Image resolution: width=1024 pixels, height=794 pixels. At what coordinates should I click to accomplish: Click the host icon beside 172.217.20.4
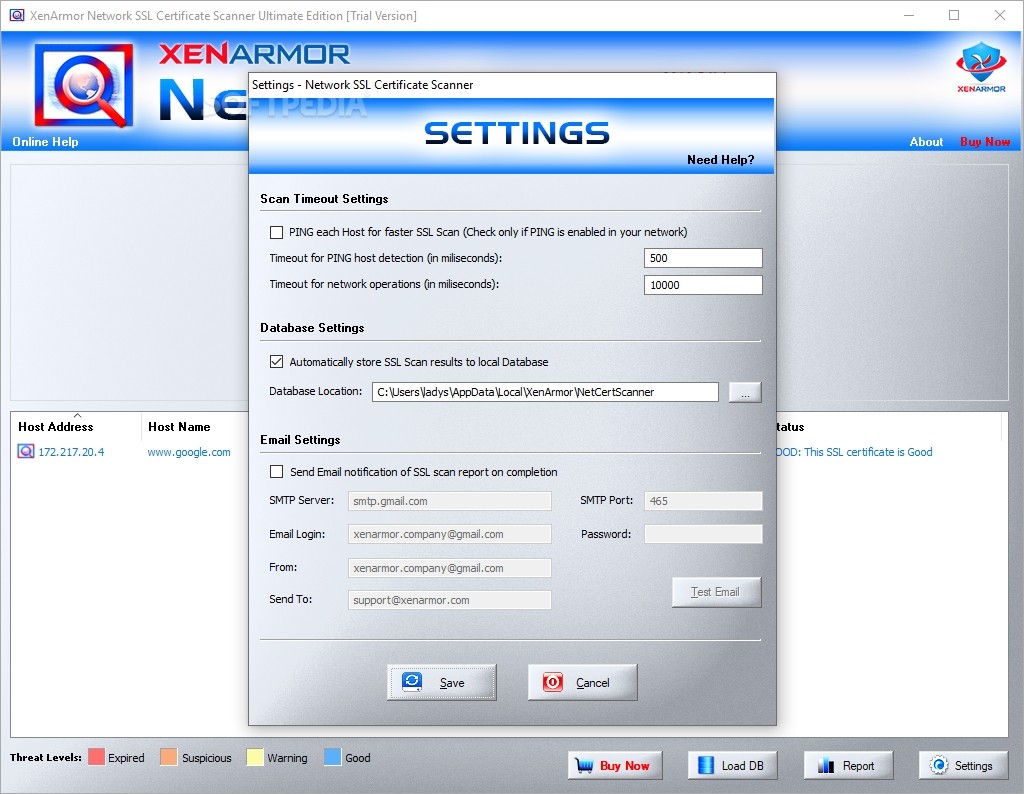click(x=25, y=451)
